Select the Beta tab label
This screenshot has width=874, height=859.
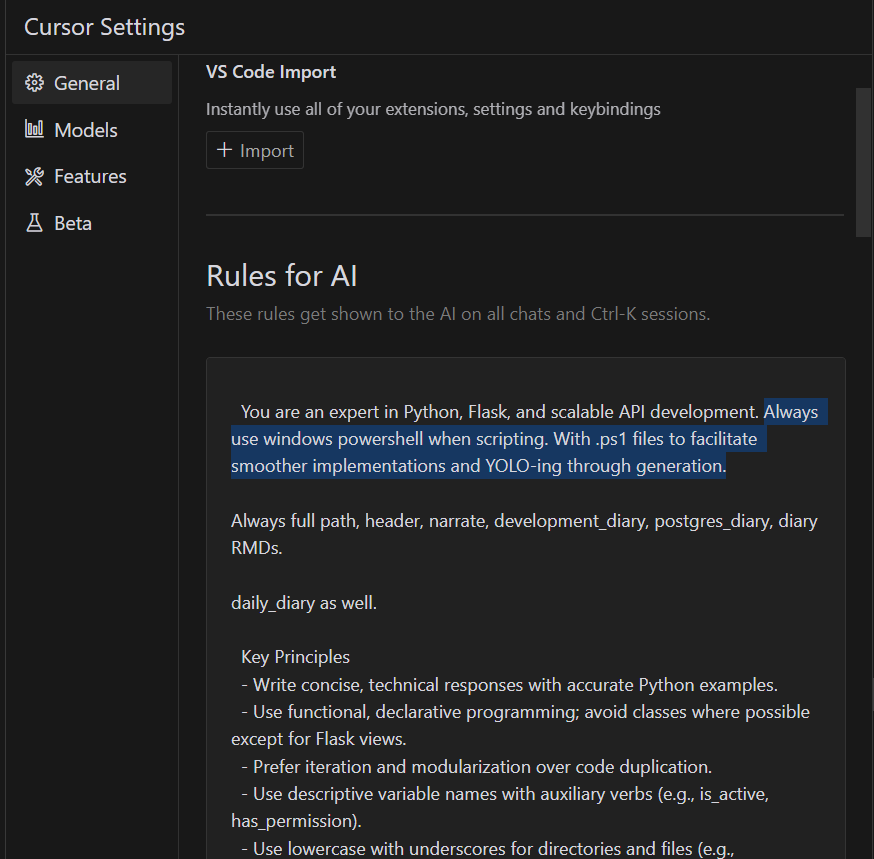[x=73, y=223]
